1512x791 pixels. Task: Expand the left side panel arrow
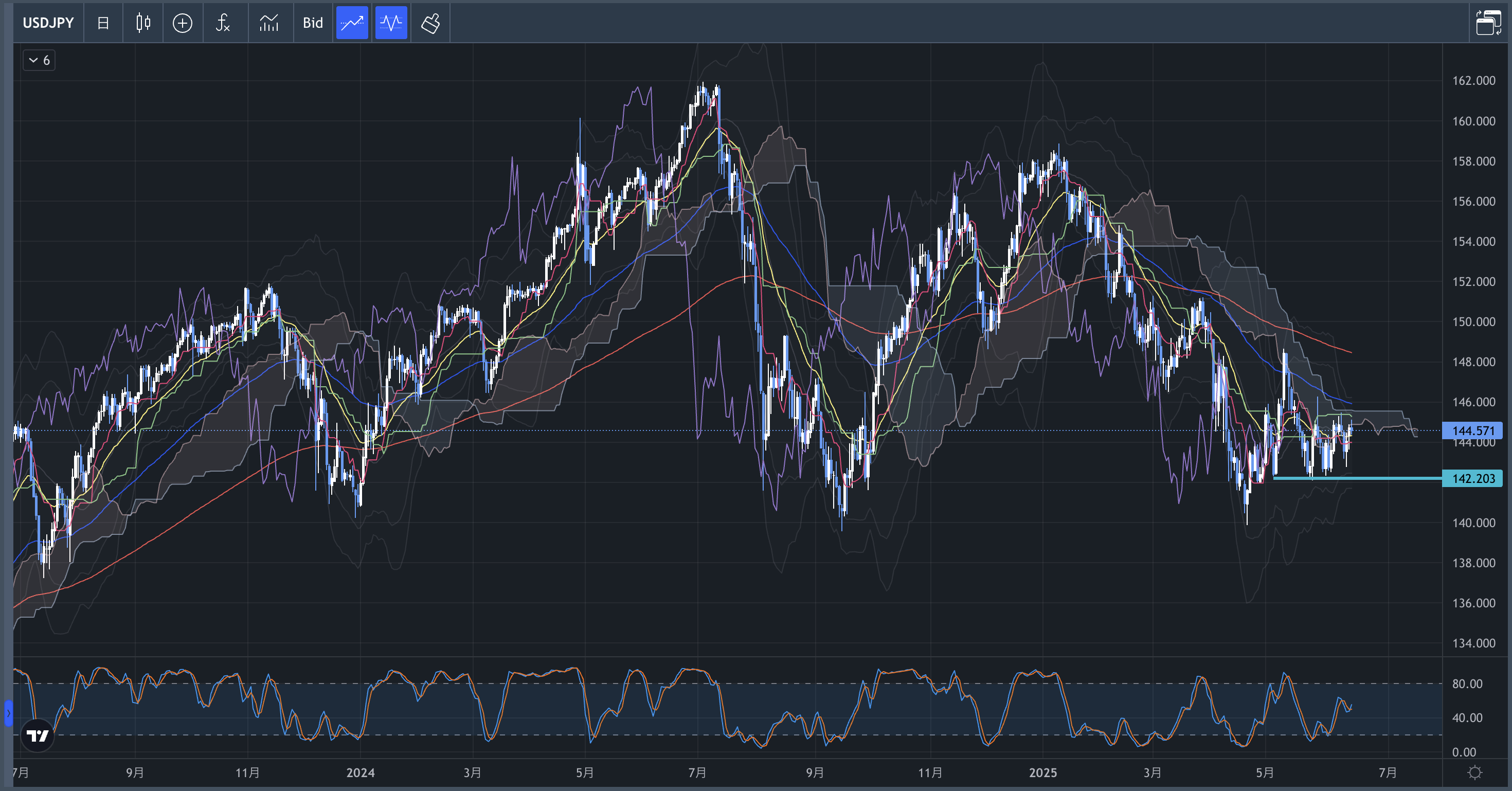coord(8,713)
